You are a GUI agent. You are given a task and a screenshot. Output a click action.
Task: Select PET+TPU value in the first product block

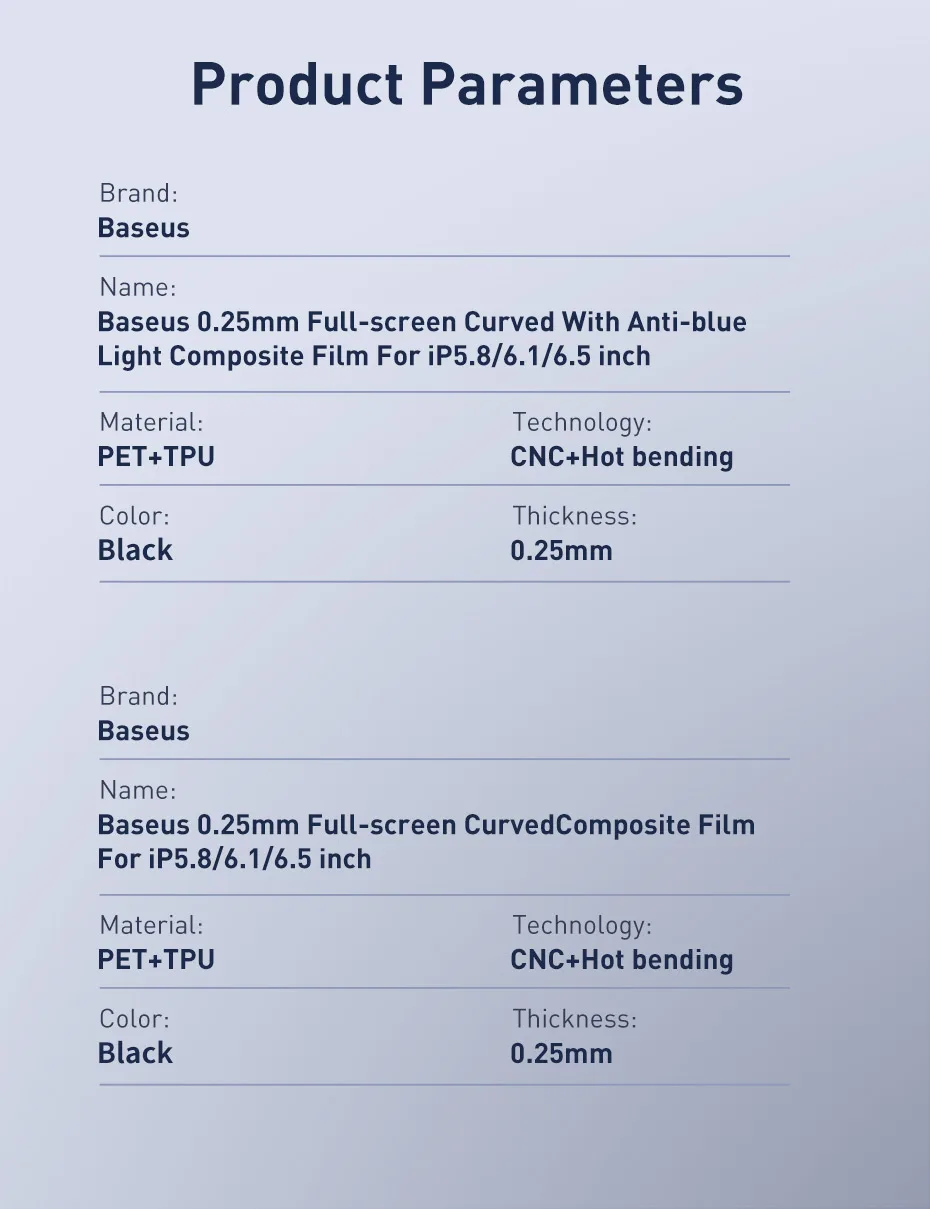(156, 457)
